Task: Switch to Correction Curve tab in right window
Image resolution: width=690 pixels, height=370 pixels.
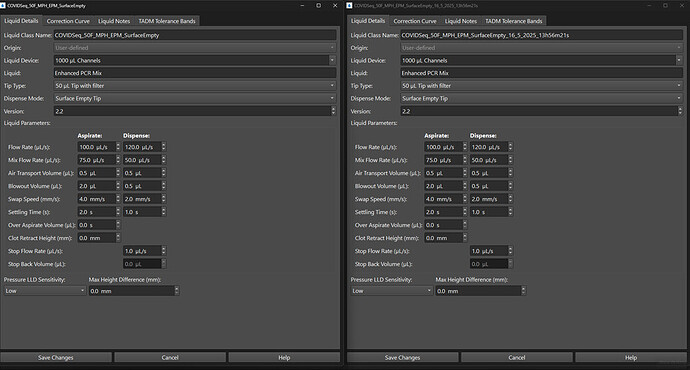Action: (415, 21)
